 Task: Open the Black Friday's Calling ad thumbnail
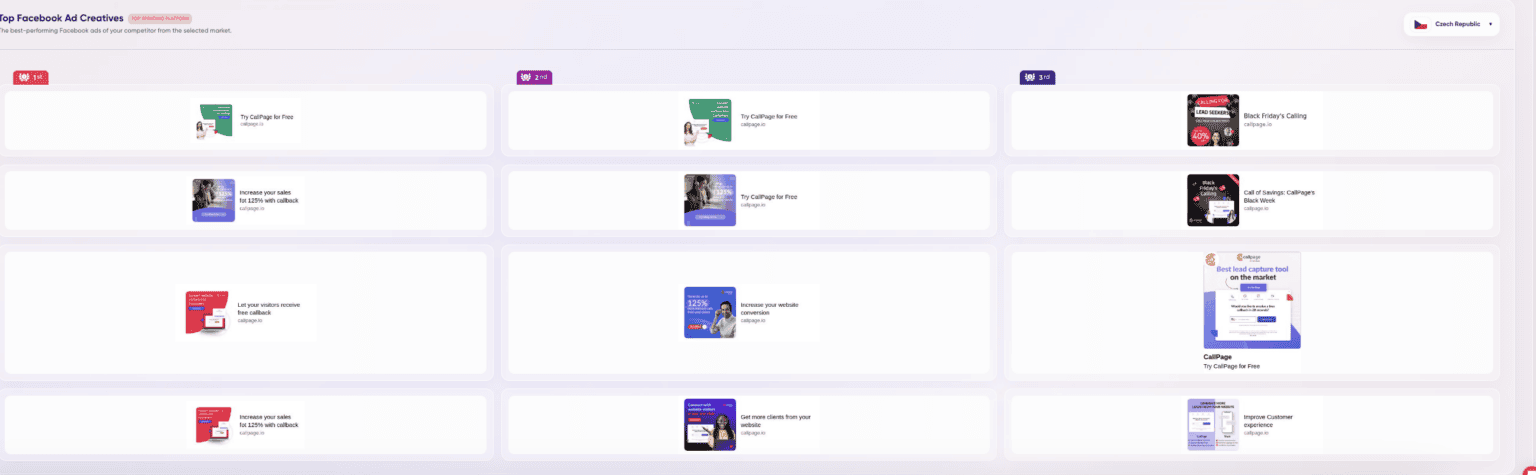[1213, 120]
